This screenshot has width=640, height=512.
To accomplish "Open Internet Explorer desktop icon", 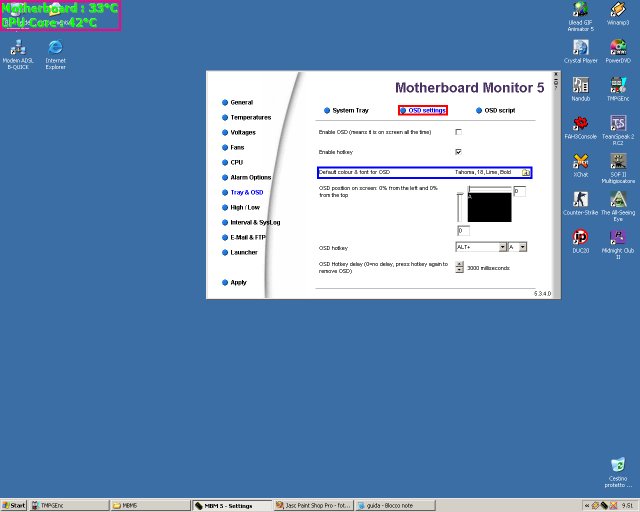I will pos(55,49).
